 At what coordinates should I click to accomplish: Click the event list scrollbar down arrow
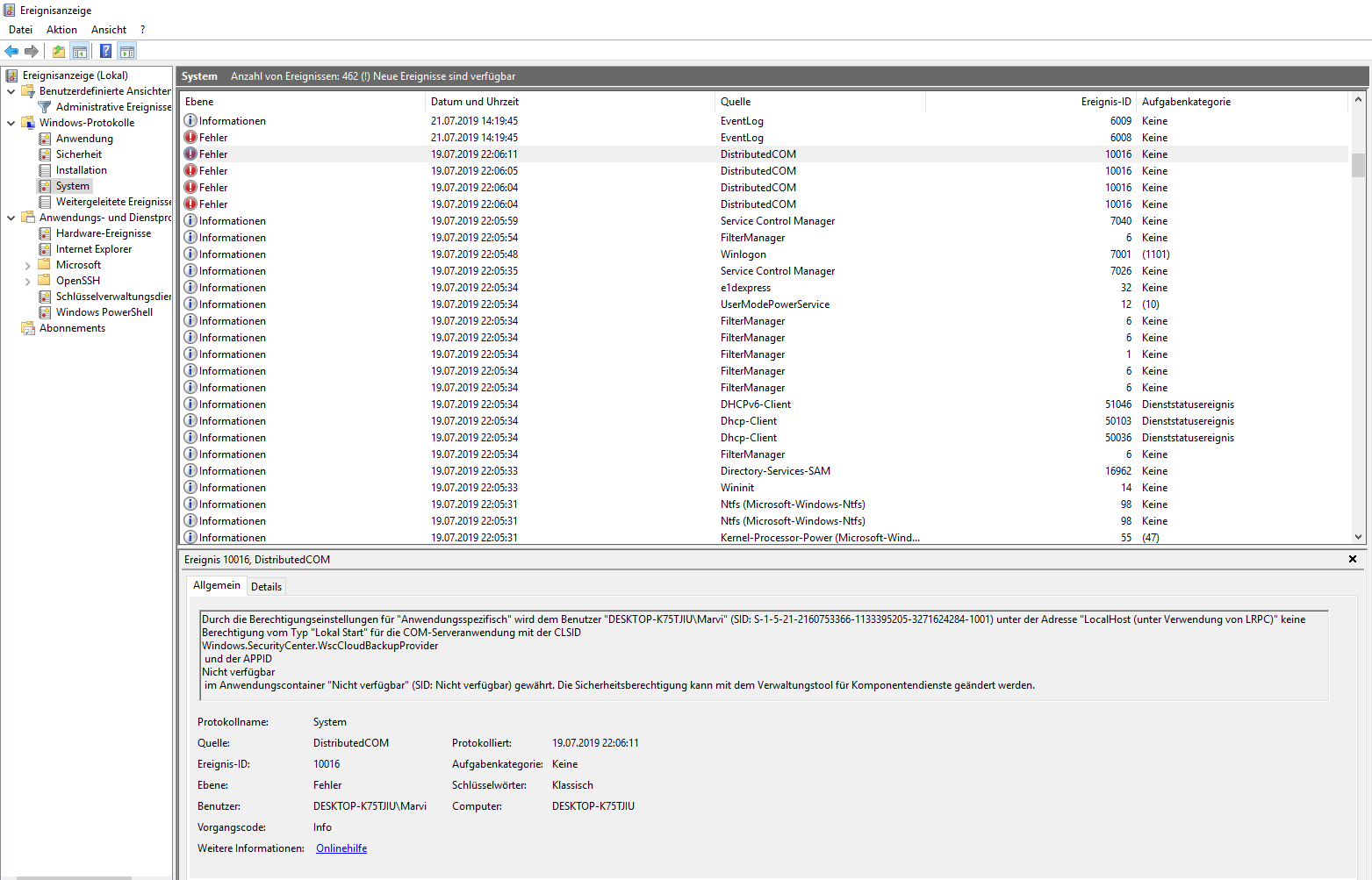1358,537
